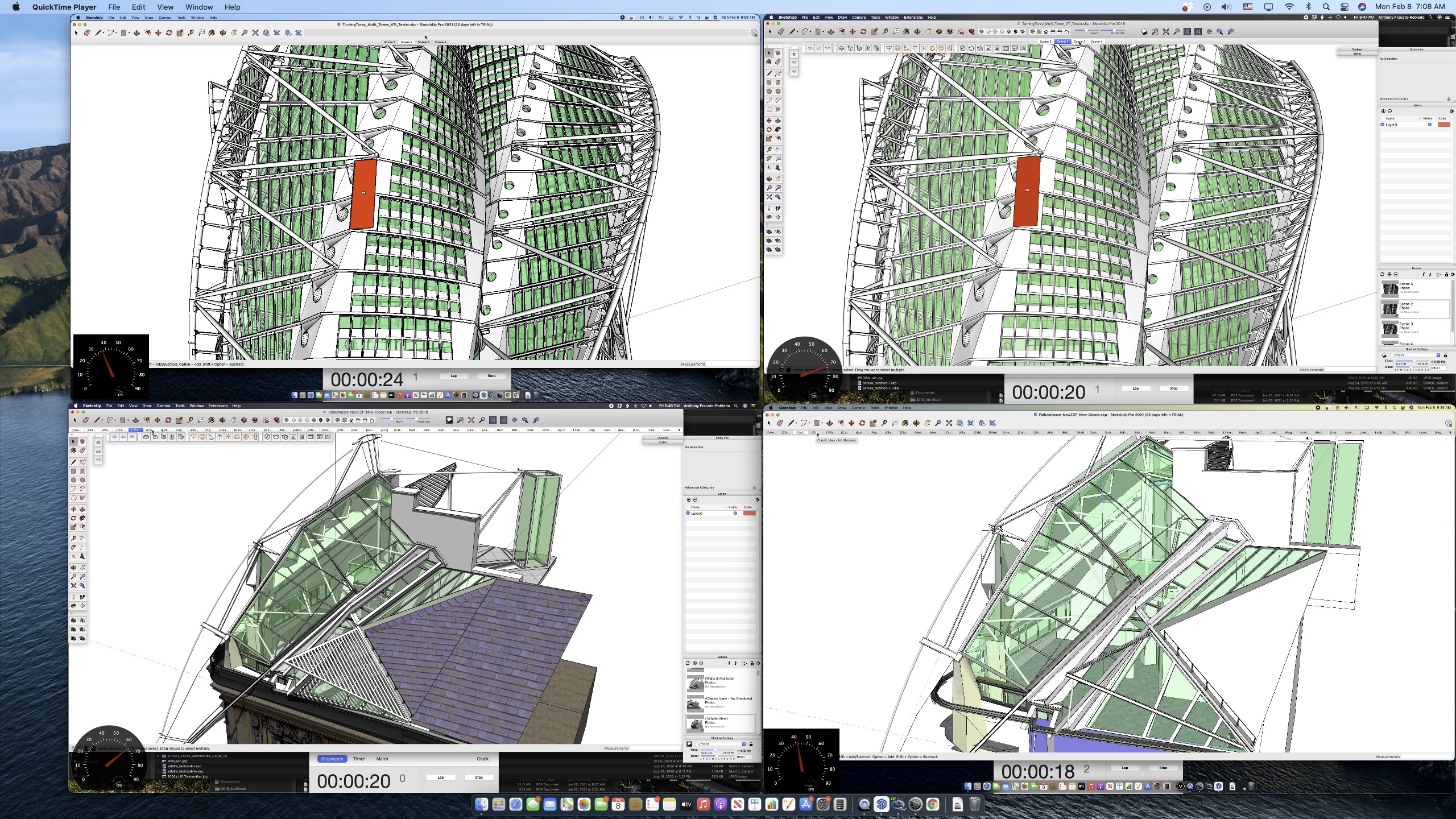The width and height of the screenshot is (1456, 819).
Task: Uncheck Layer0 Visible checkbox in top-right window
Action: pos(1430,125)
